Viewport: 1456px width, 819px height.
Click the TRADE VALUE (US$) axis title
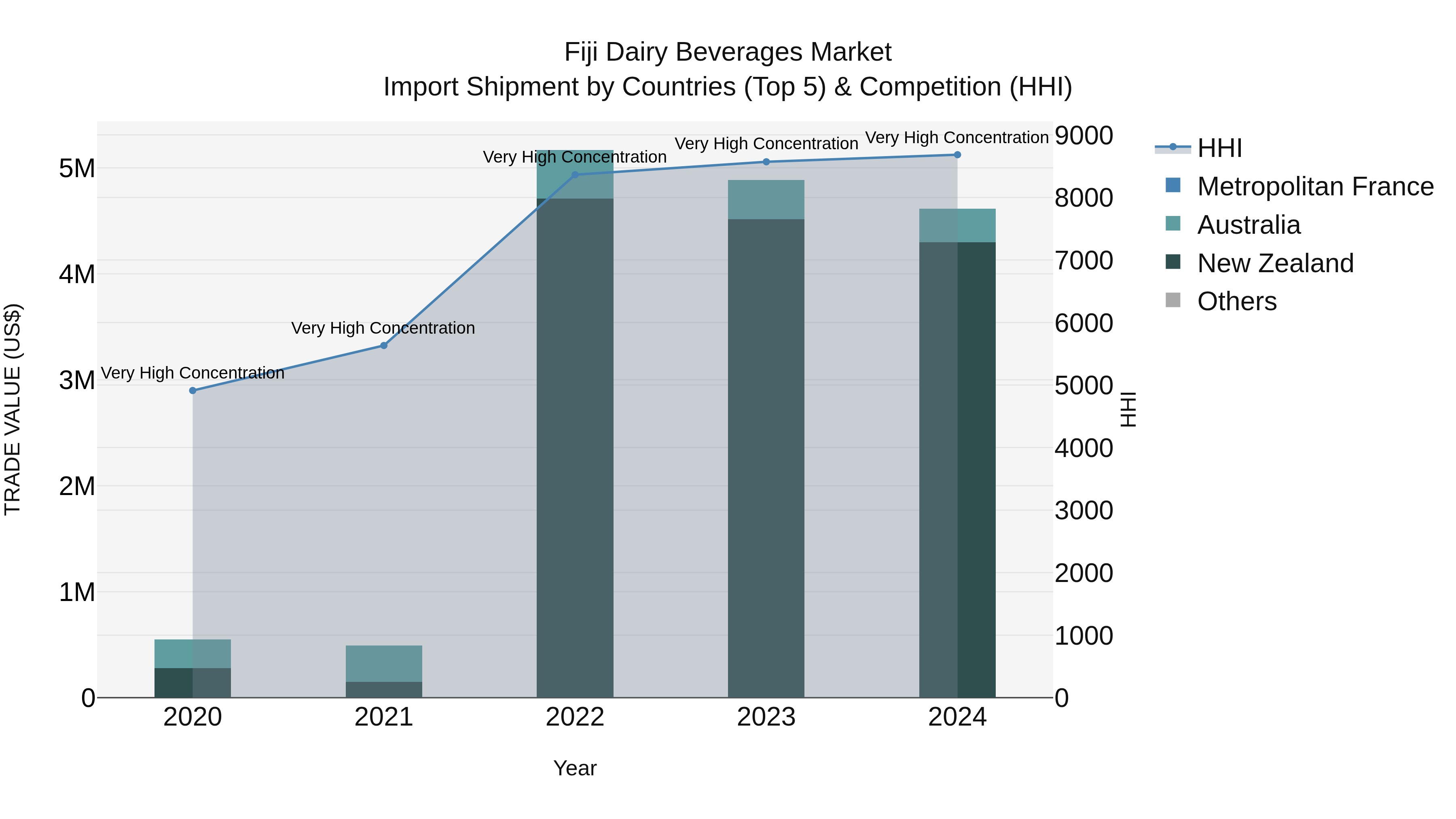point(13,409)
